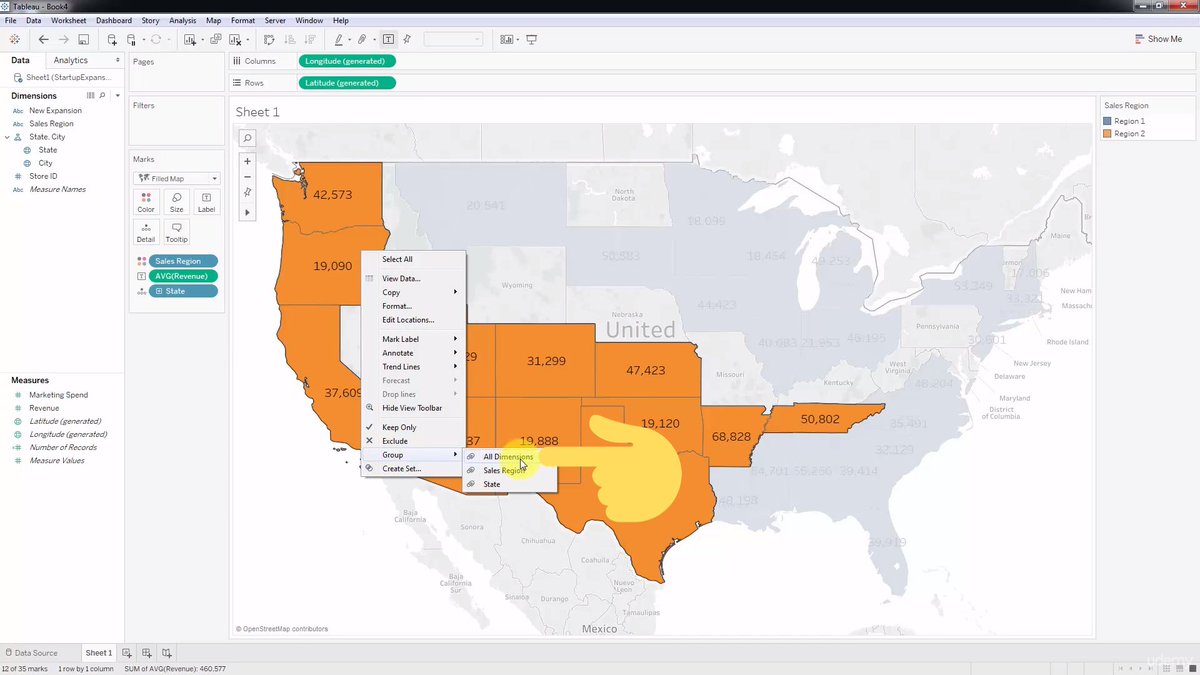The image size is (1200, 675).
Task: Click the Save workbook icon
Action: point(83,39)
